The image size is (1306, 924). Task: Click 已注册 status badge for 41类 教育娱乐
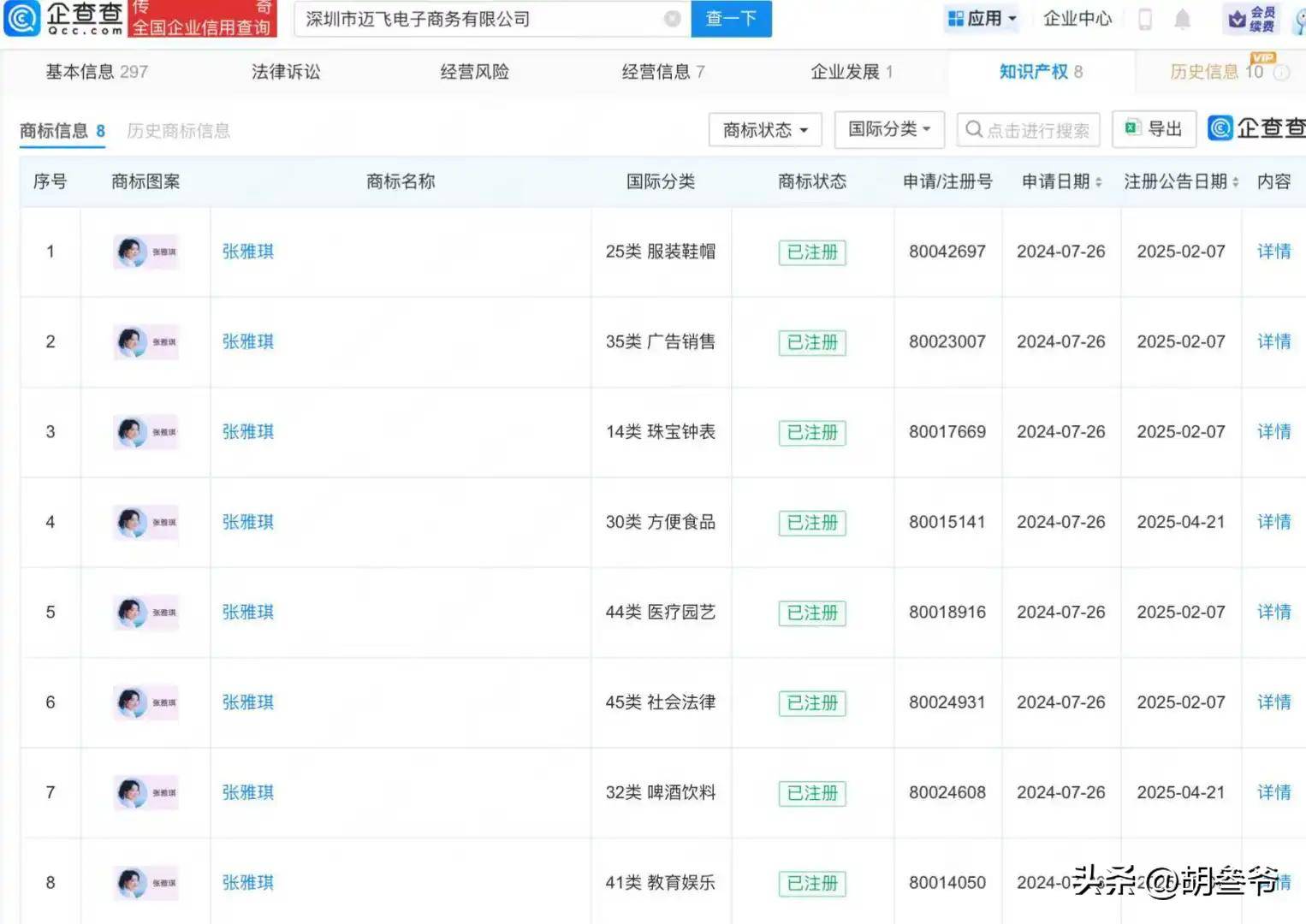(x=812, y=884)
